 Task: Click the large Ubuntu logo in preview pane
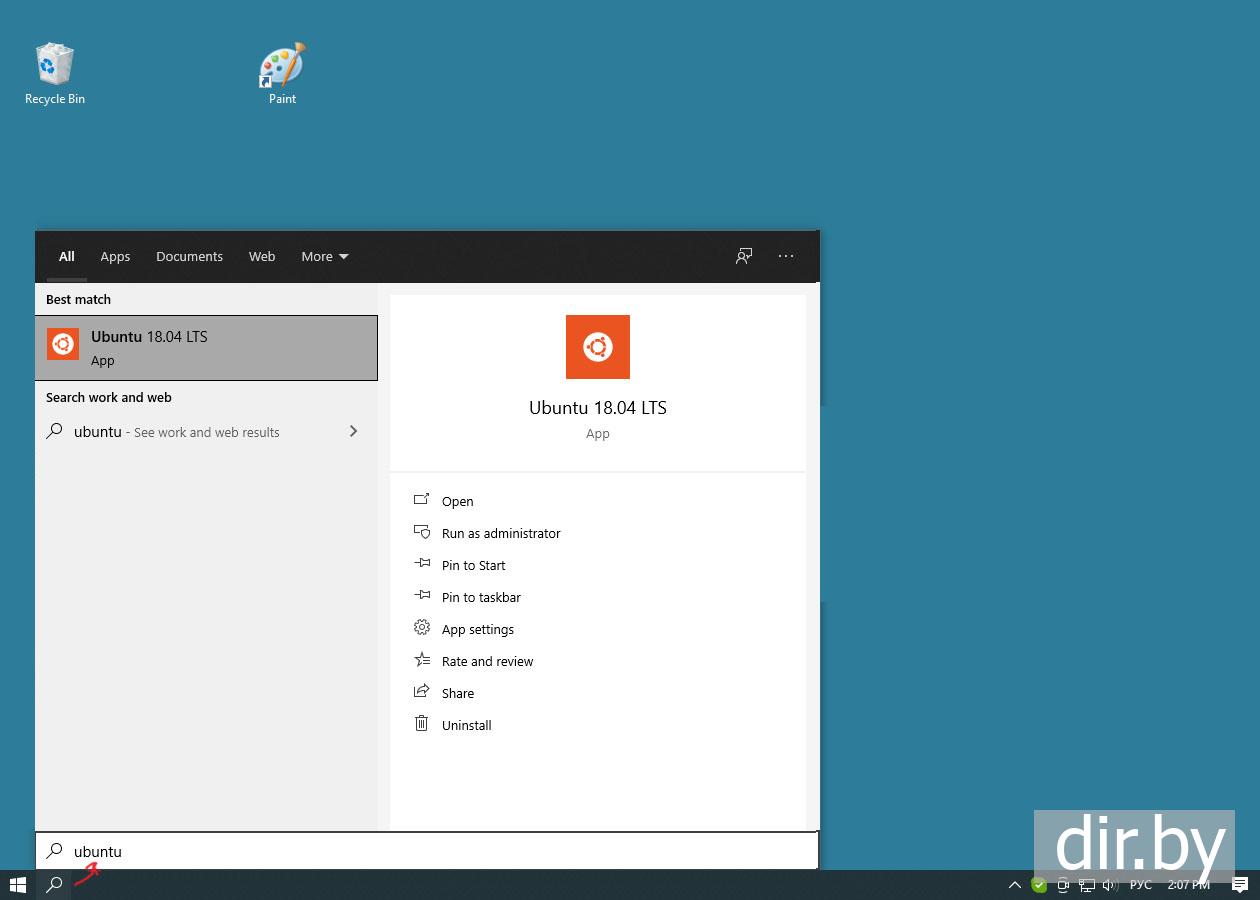(x=597, y=347)
